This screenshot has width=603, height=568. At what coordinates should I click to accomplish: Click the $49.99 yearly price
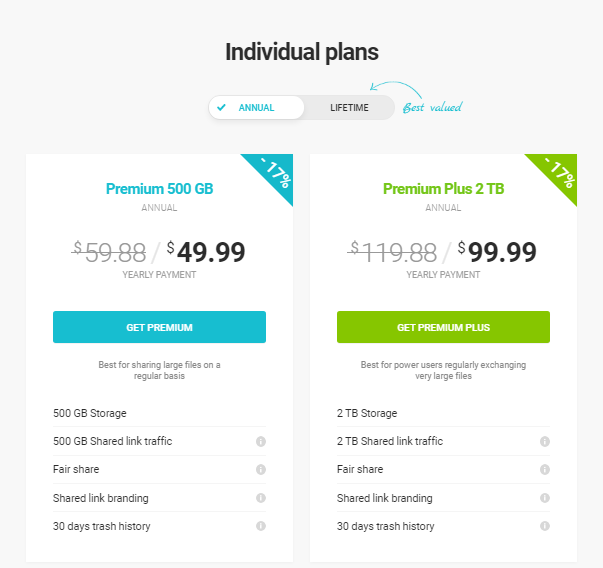[206, 252]
